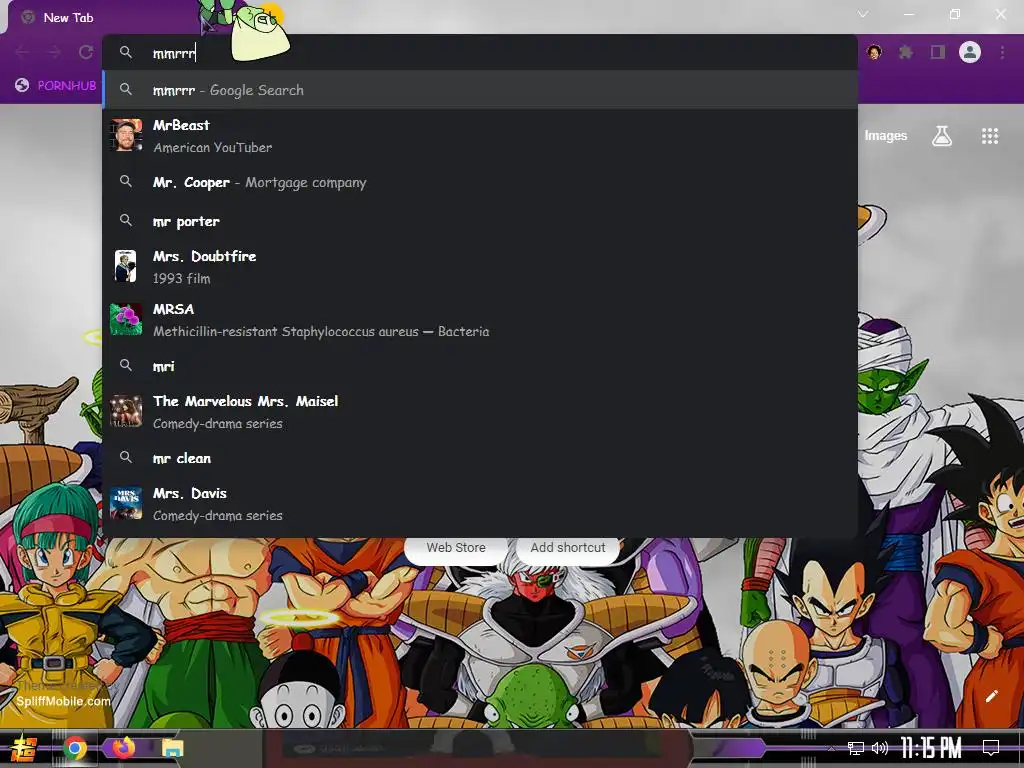Image resolution: width=1024 pixels, height=768 pixels.
Task: Open the Start button on taskbar
Action: click(x=24, y=748)
